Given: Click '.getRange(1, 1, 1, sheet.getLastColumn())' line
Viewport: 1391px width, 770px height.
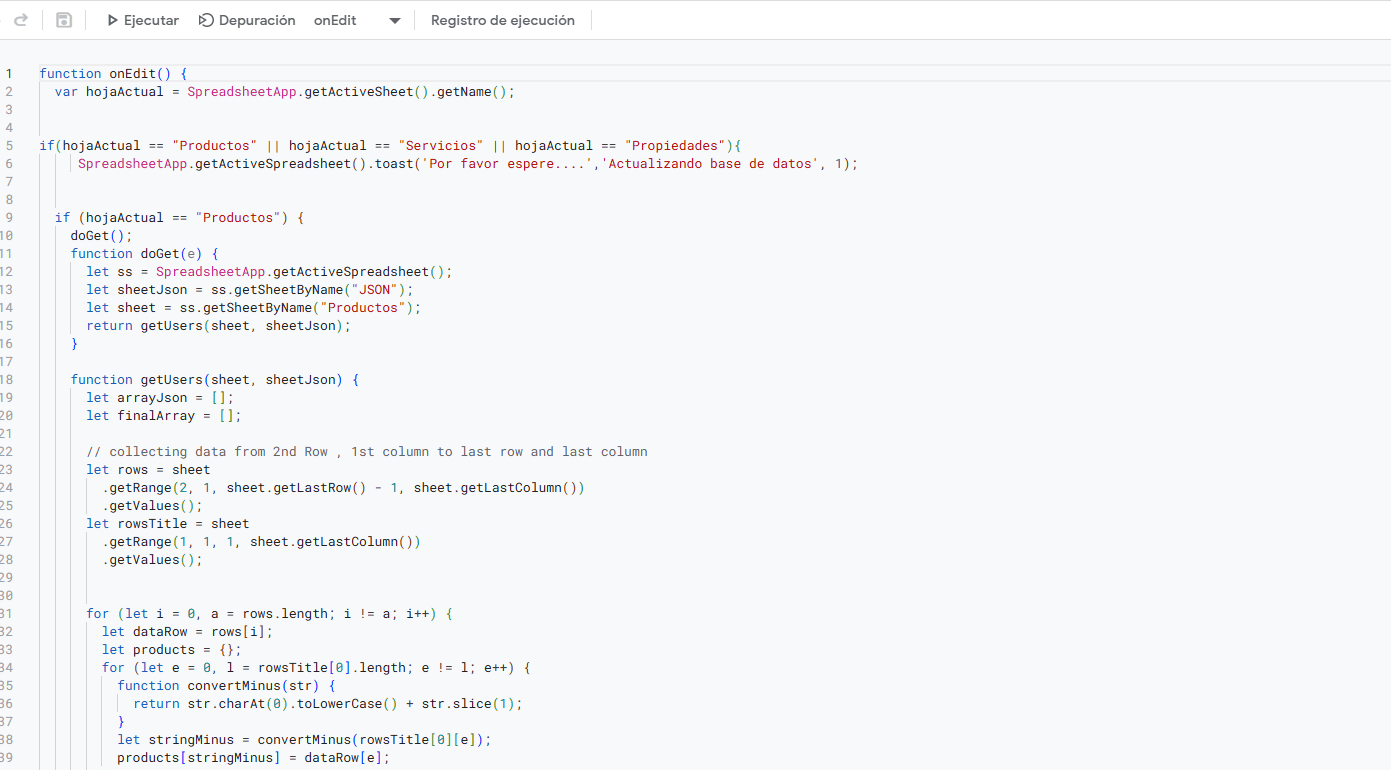Looking at the screenshot, I should (261, 542).
